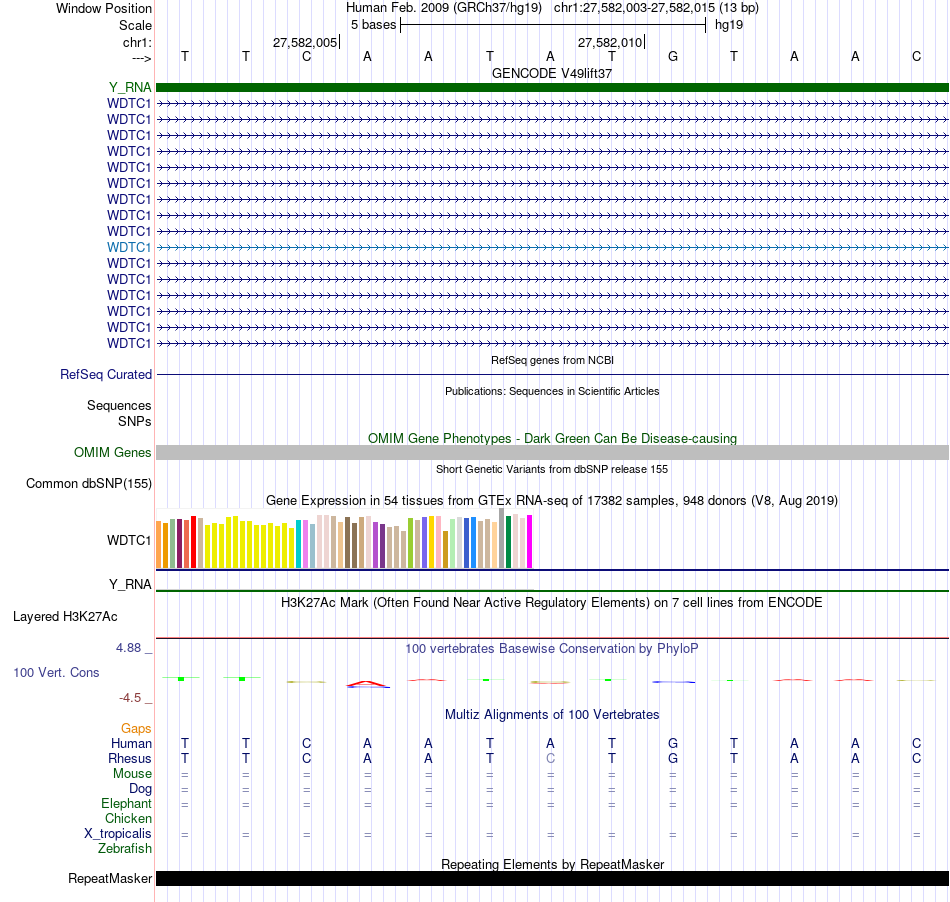The height and width of the screenshot is (902, 950).
Task: Click the gray OMIM Genes bar
Action: tap(552, 453)
